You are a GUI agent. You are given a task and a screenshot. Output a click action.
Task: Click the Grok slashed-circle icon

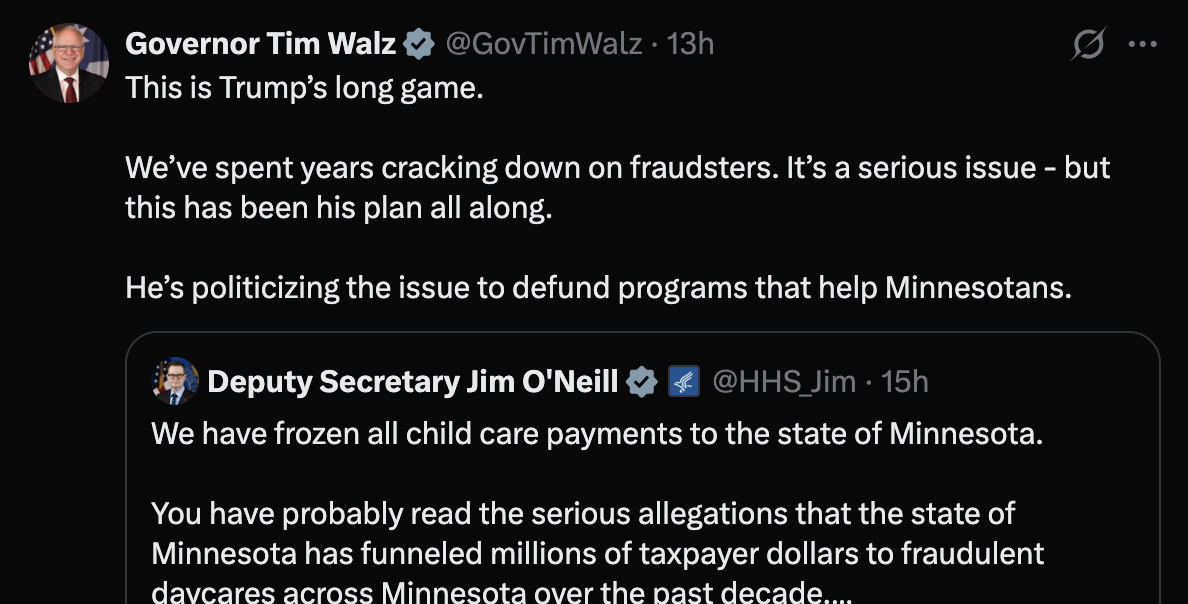point(1088,45)
